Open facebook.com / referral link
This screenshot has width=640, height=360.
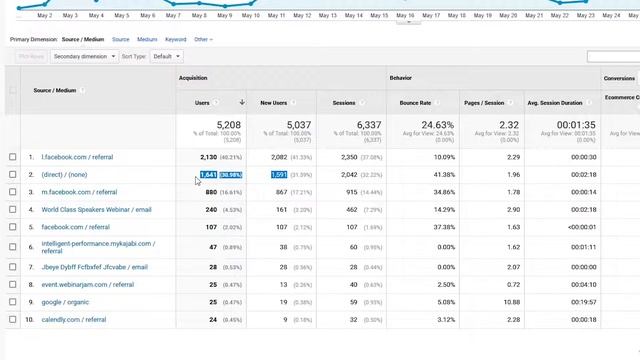tap(76, 227)
